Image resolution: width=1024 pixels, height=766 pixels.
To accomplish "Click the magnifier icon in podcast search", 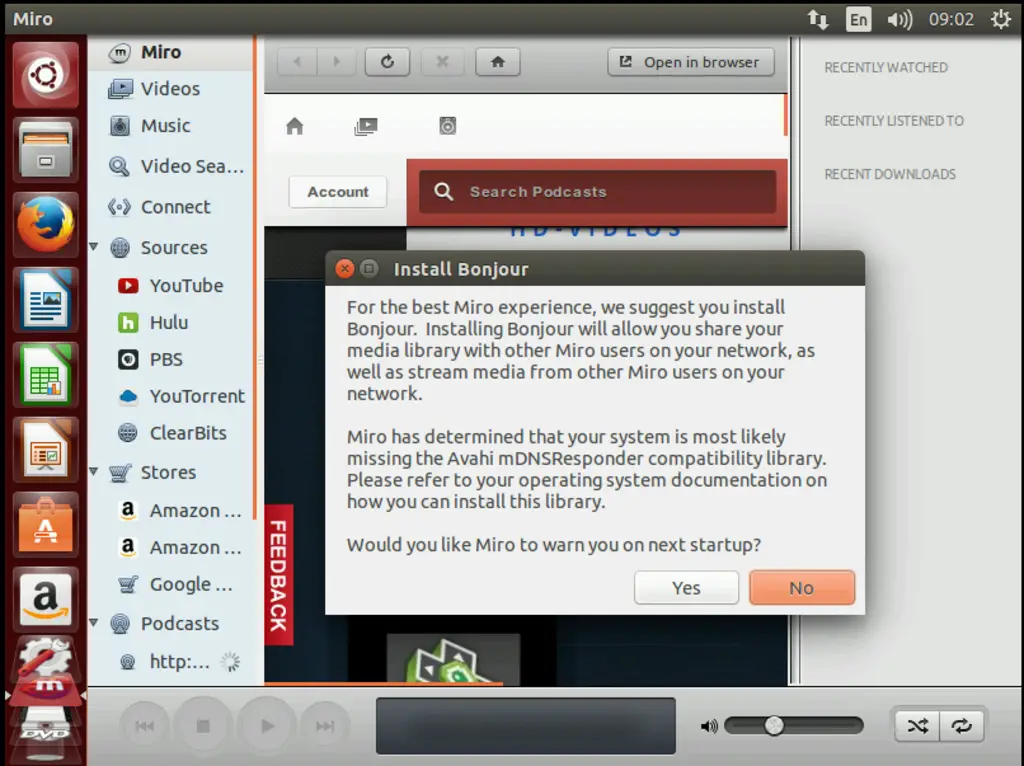I will pos(443,191).
